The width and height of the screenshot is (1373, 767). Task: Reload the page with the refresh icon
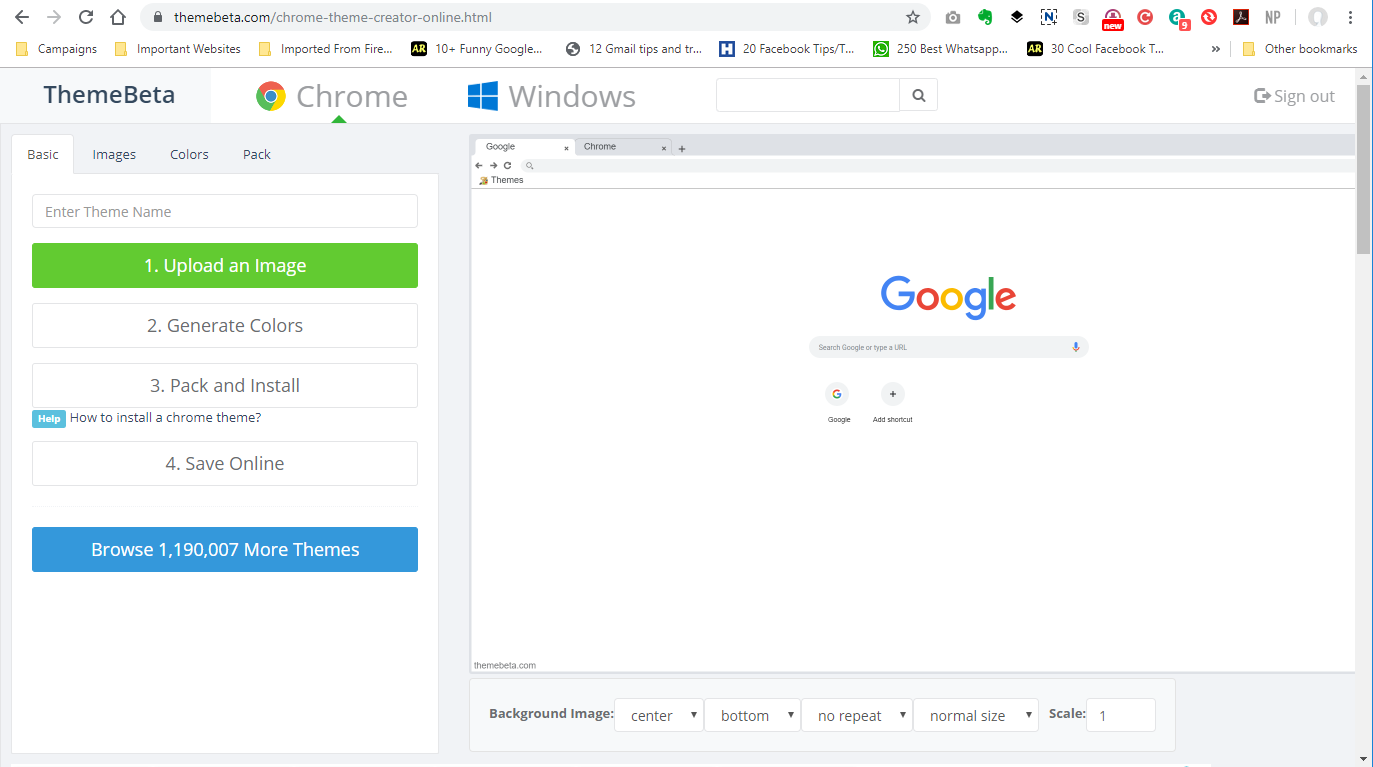tap(86, 17)
